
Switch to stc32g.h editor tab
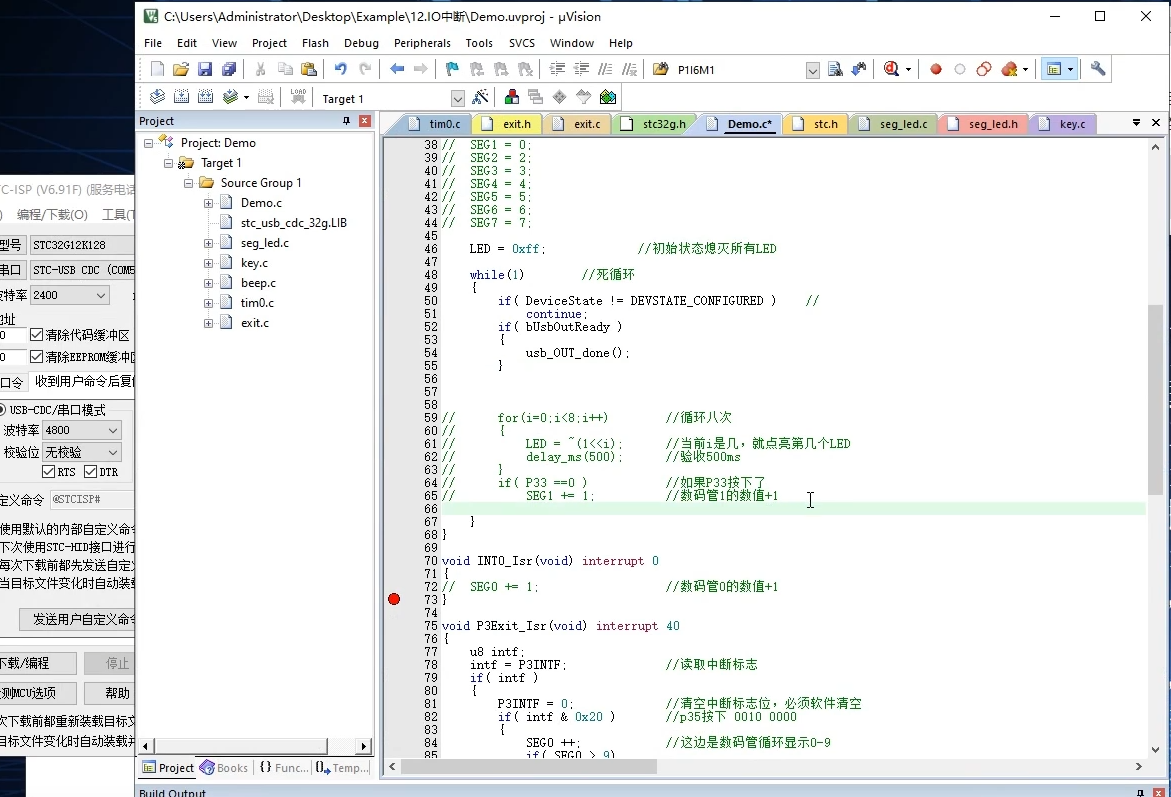point(656,124)
